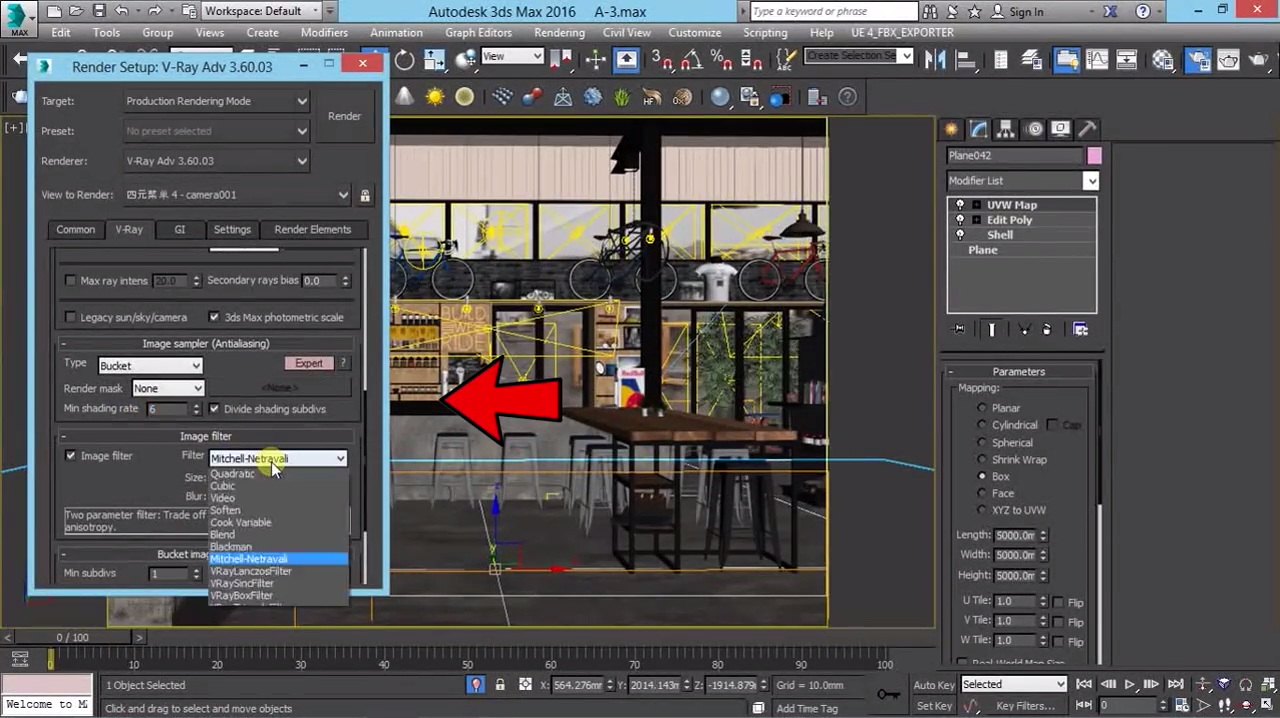Switch to the GI tab
The width and height of the screenshot is (1280, 718).
click(x=180, y=229)
